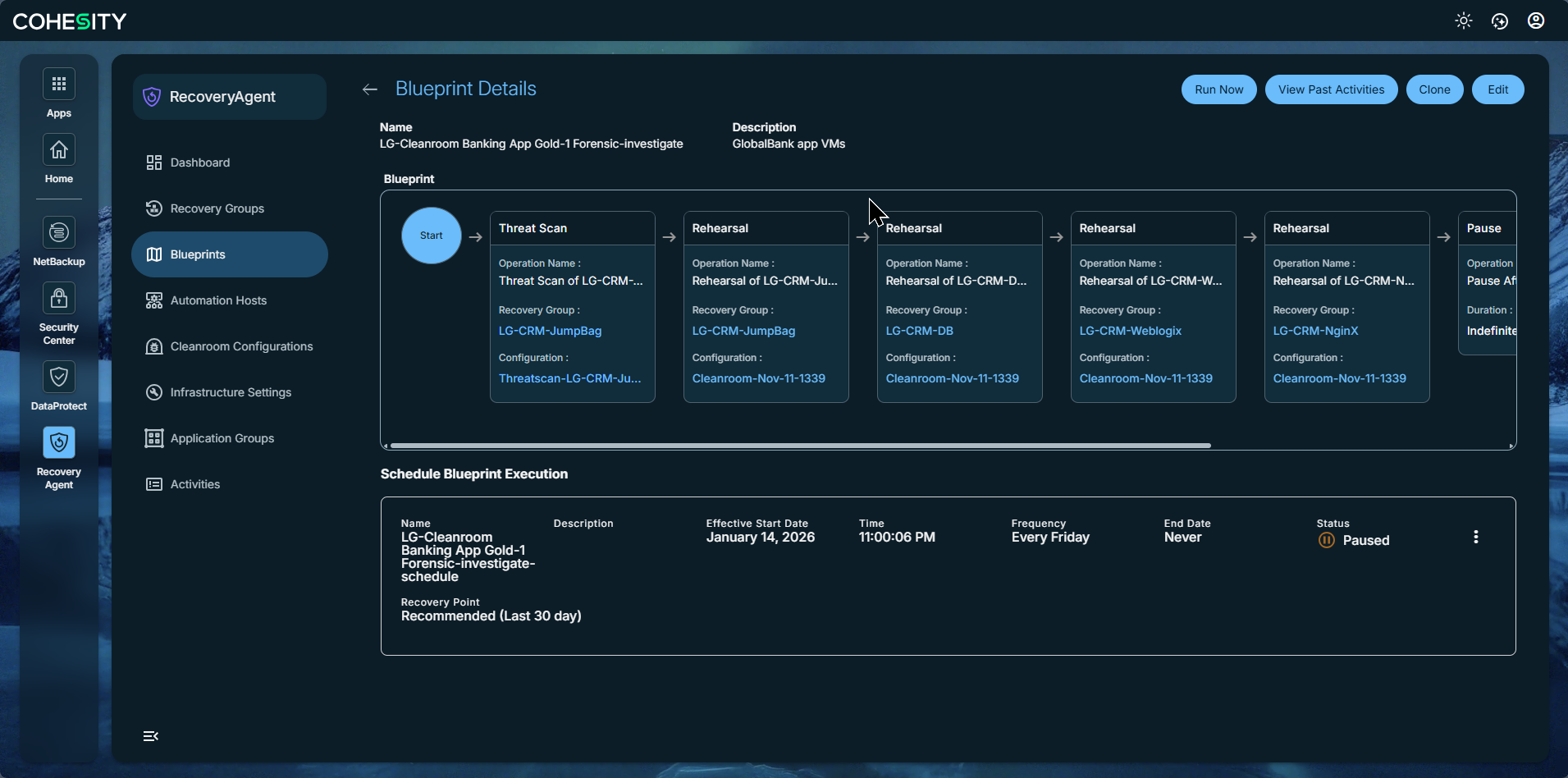Click the Start node in blueprint
This screenshot has width=1568, height=778.
pos(432,236)
